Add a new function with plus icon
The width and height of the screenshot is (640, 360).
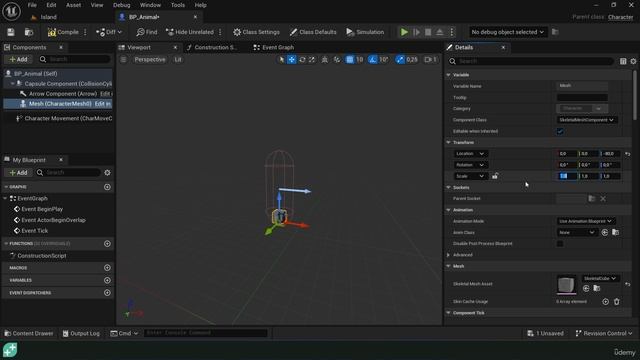(107, 244)
